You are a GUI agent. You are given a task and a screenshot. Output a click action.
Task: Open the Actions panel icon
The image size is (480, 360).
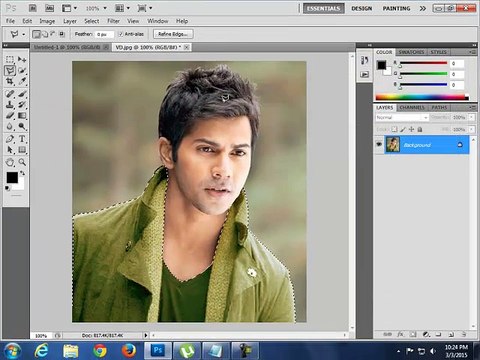[x=364, y=74]
